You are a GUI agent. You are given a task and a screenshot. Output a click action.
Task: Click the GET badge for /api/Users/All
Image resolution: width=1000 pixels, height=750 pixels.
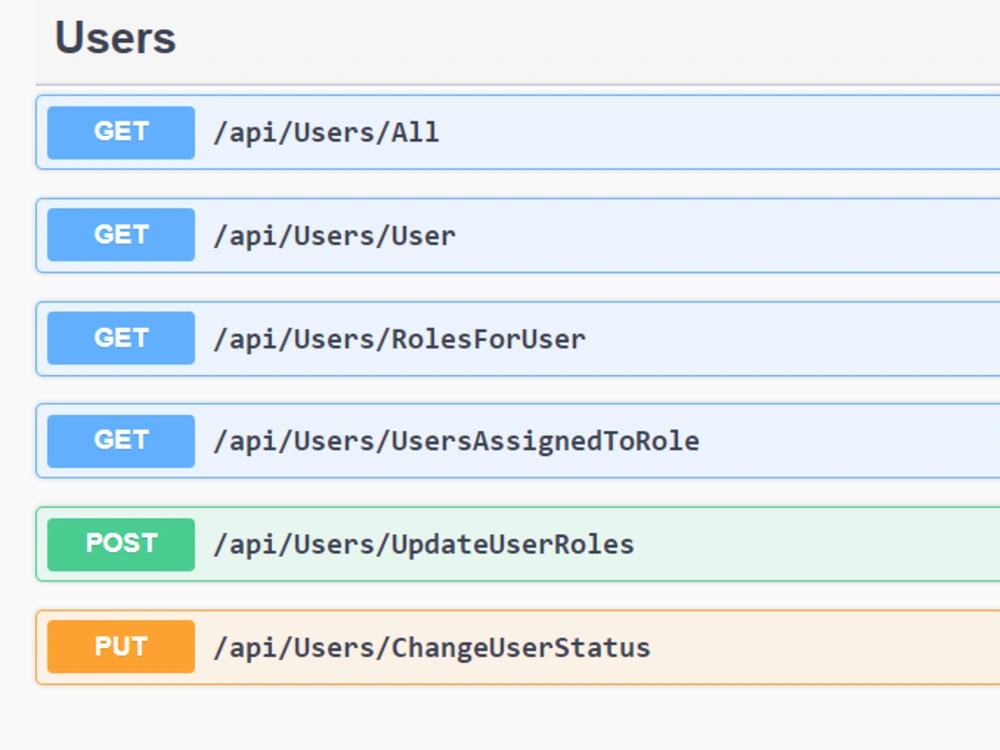pyautogui.click(x=121, y=132)
